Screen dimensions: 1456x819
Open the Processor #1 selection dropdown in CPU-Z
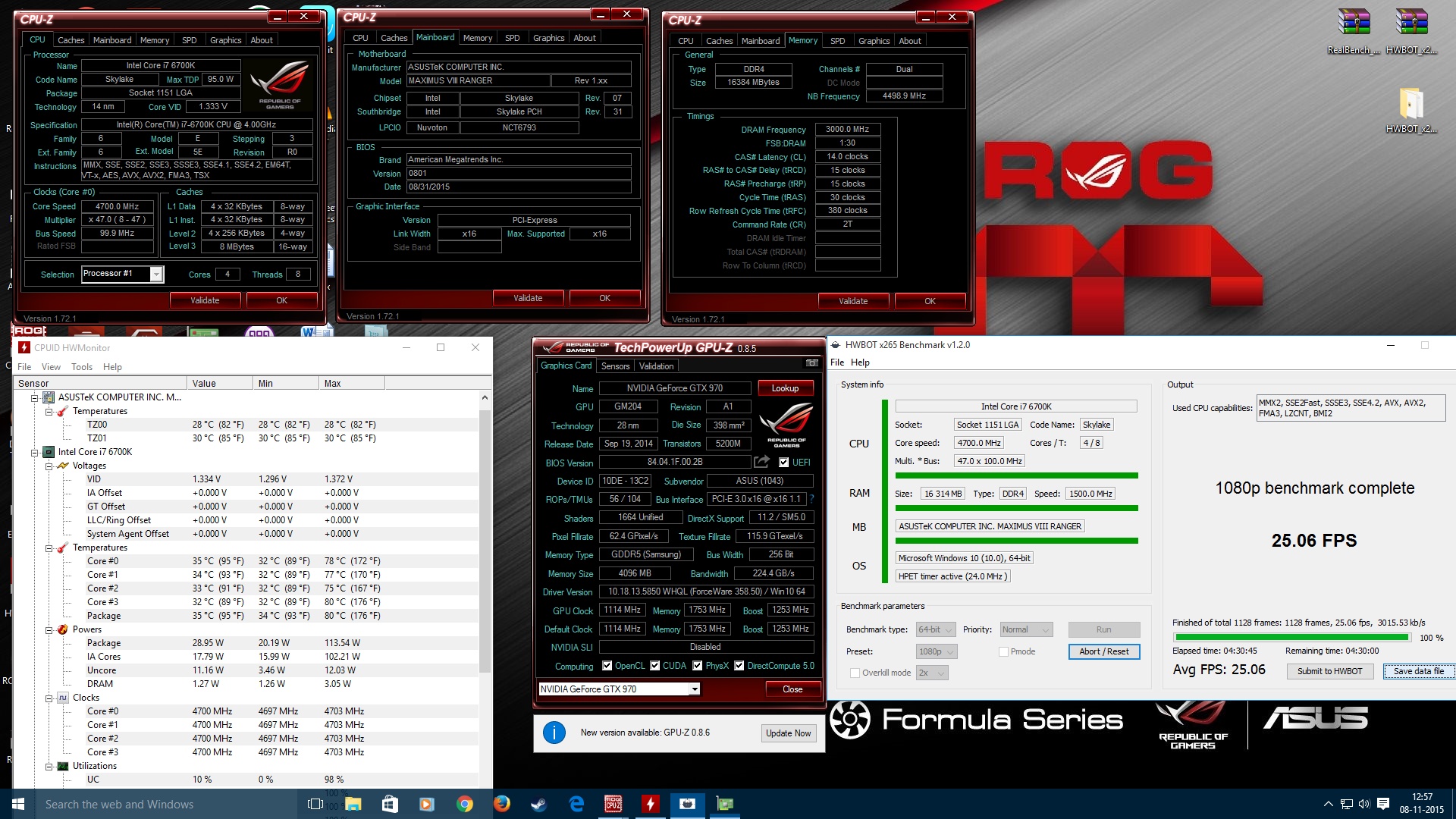point(122,274)
